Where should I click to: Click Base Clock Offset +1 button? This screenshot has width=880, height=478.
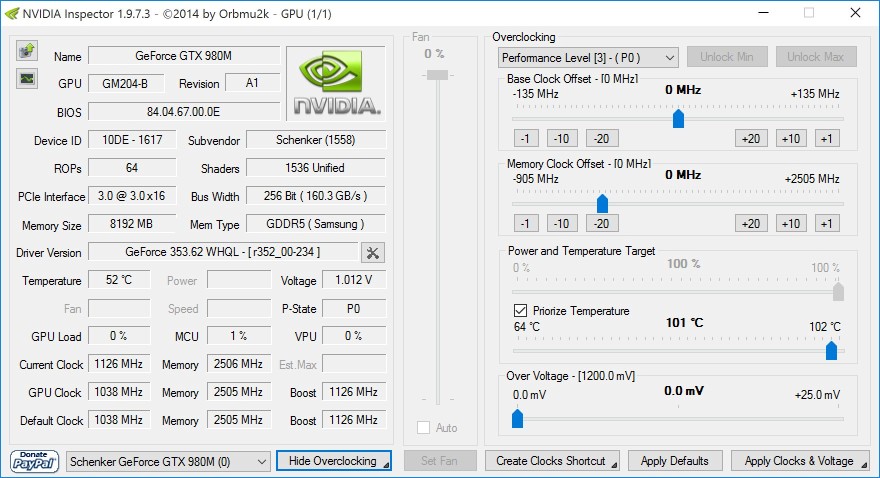[x=827, y=139]
